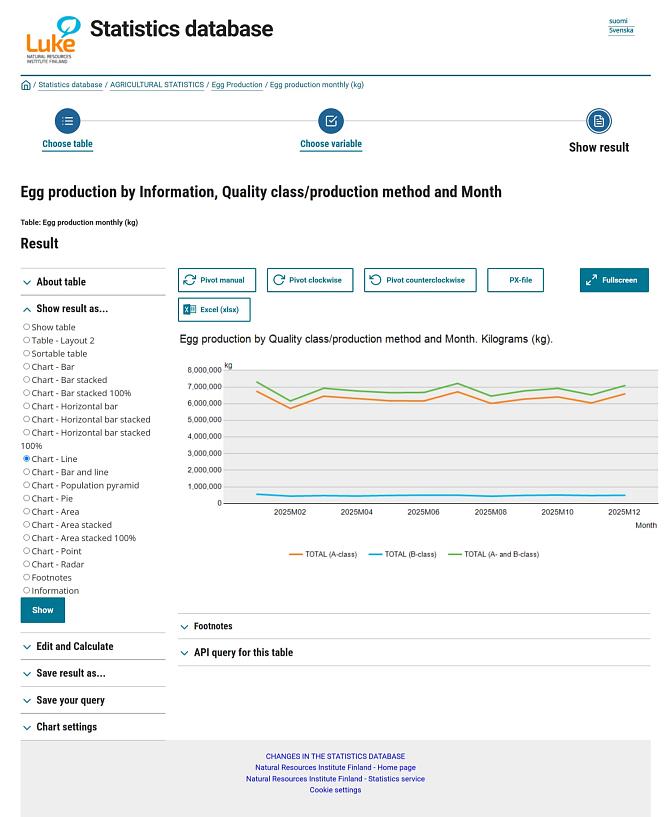Click the Pivot manual button
The height and width of the screenshot is (817, 671).
217,280
